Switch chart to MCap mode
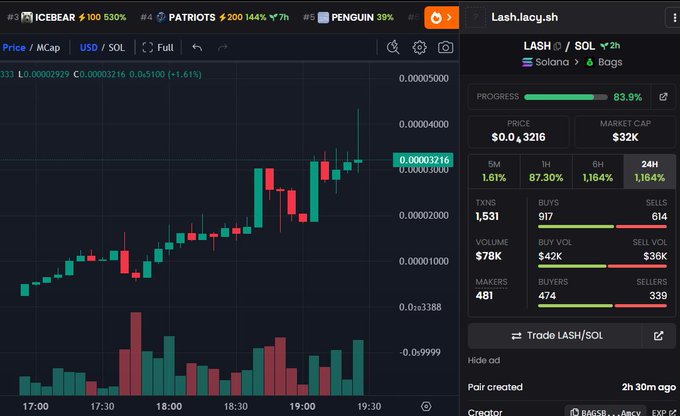Screen dimensions: 680x416 click(48, 48)
